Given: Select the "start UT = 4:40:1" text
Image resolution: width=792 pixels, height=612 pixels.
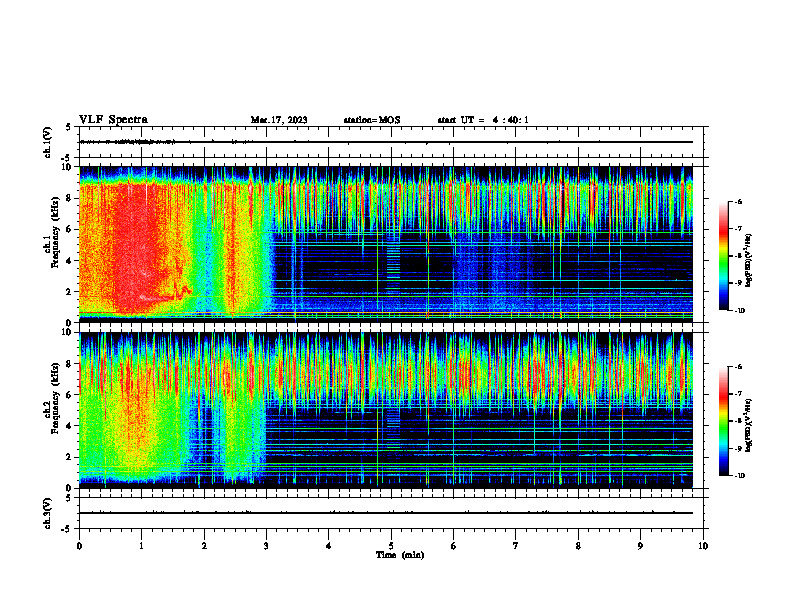Looking at the screenshot, I should coord(483,120).
